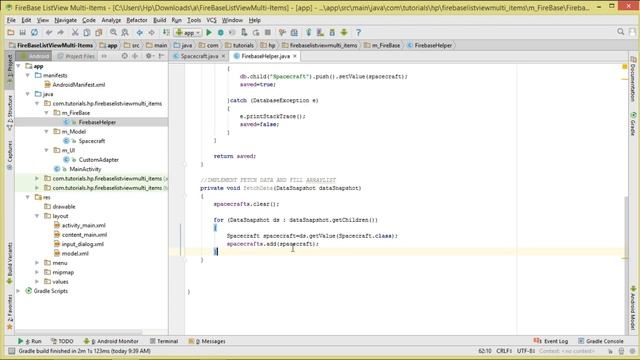Select the Project Files view tab

pos(76,56)
